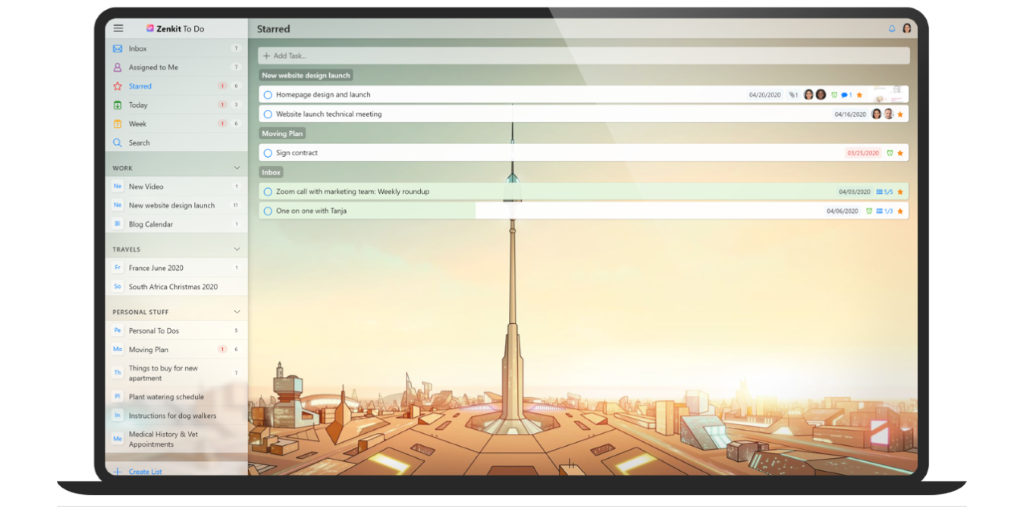Viewport: 1024px width, 512px height.
Task: Unstar the Zoom call weekly roundup task
Action: click(900, 192)
